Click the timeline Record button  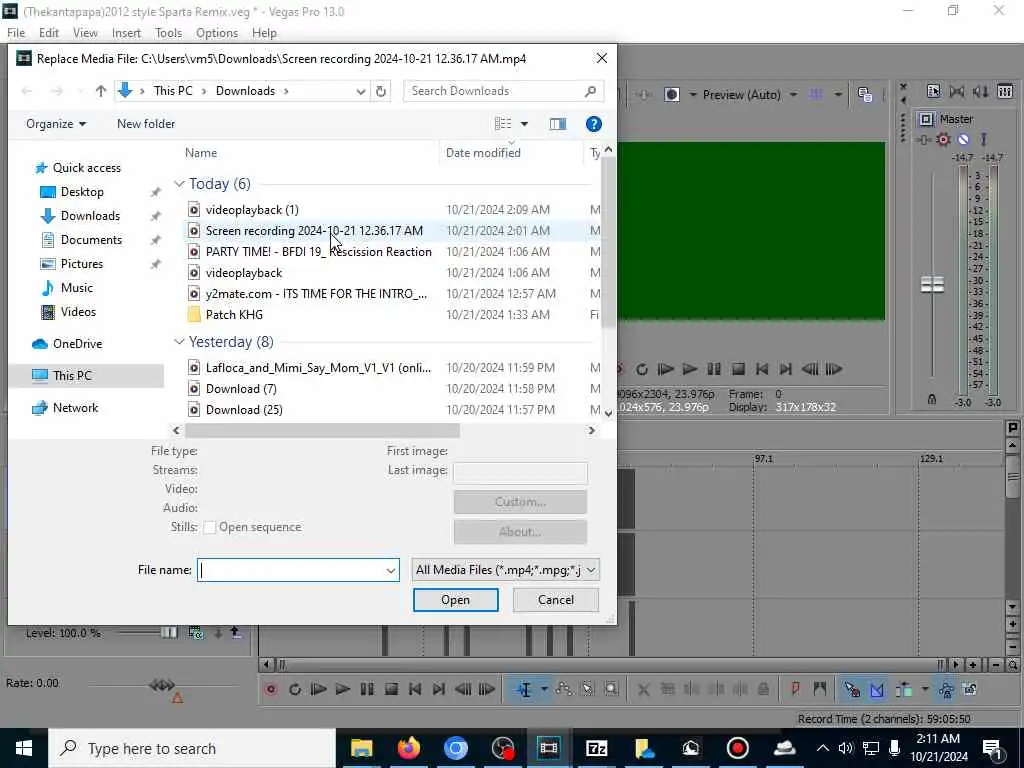[271, 689]
